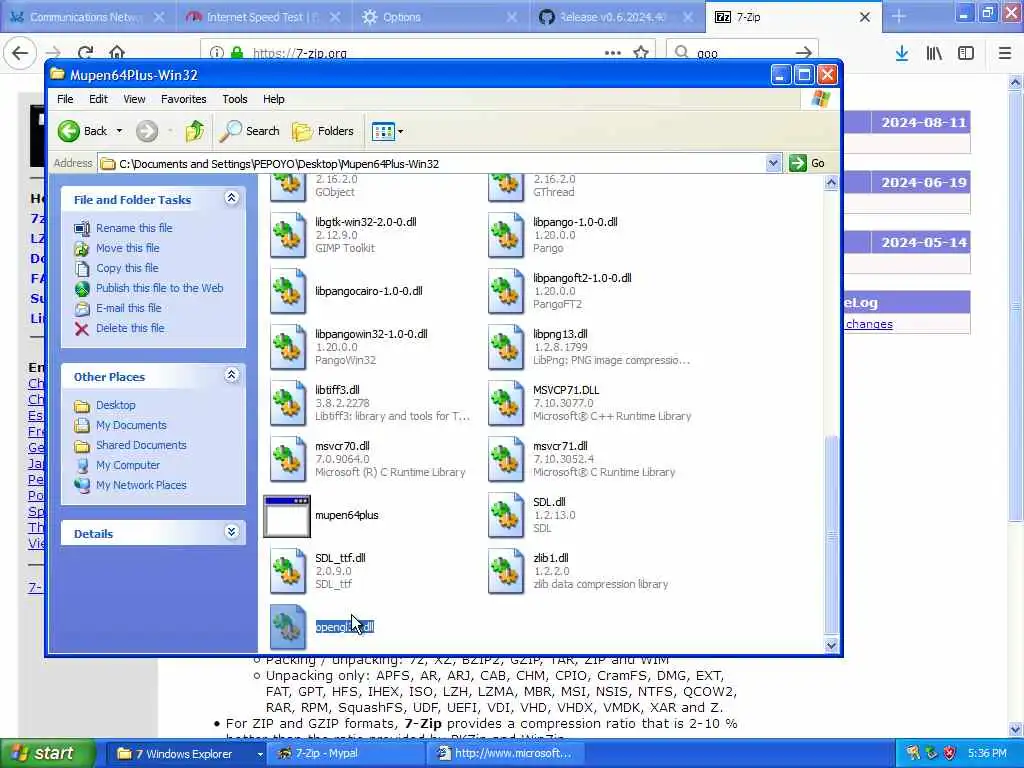Switch to Release v0.6.2024 browser tab
Screen dimensions: 1024x768
tap(617, 17)
